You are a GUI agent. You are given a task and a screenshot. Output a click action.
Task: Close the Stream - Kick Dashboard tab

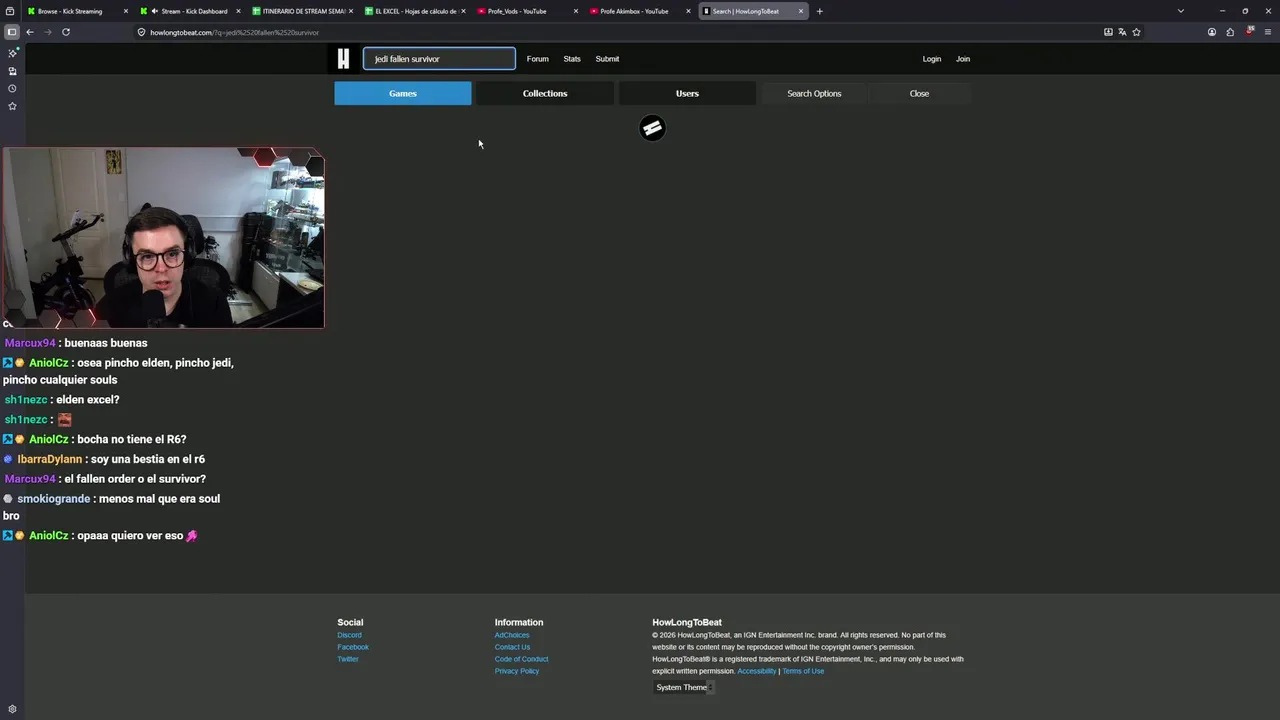pos(238,11)
